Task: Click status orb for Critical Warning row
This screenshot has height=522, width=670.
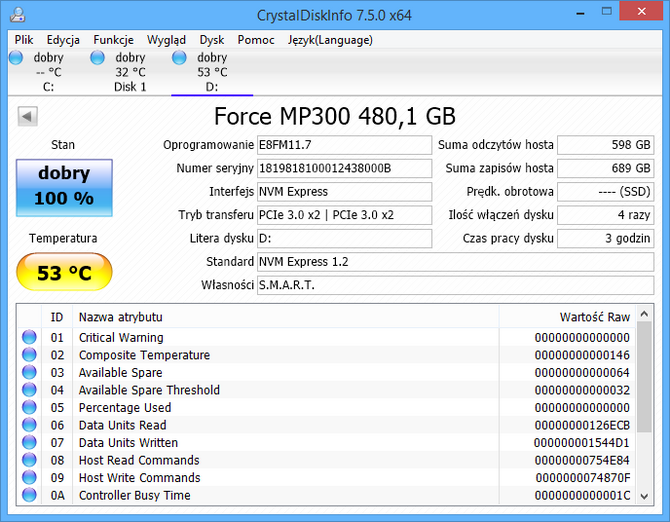Action: tap(29, 337)
